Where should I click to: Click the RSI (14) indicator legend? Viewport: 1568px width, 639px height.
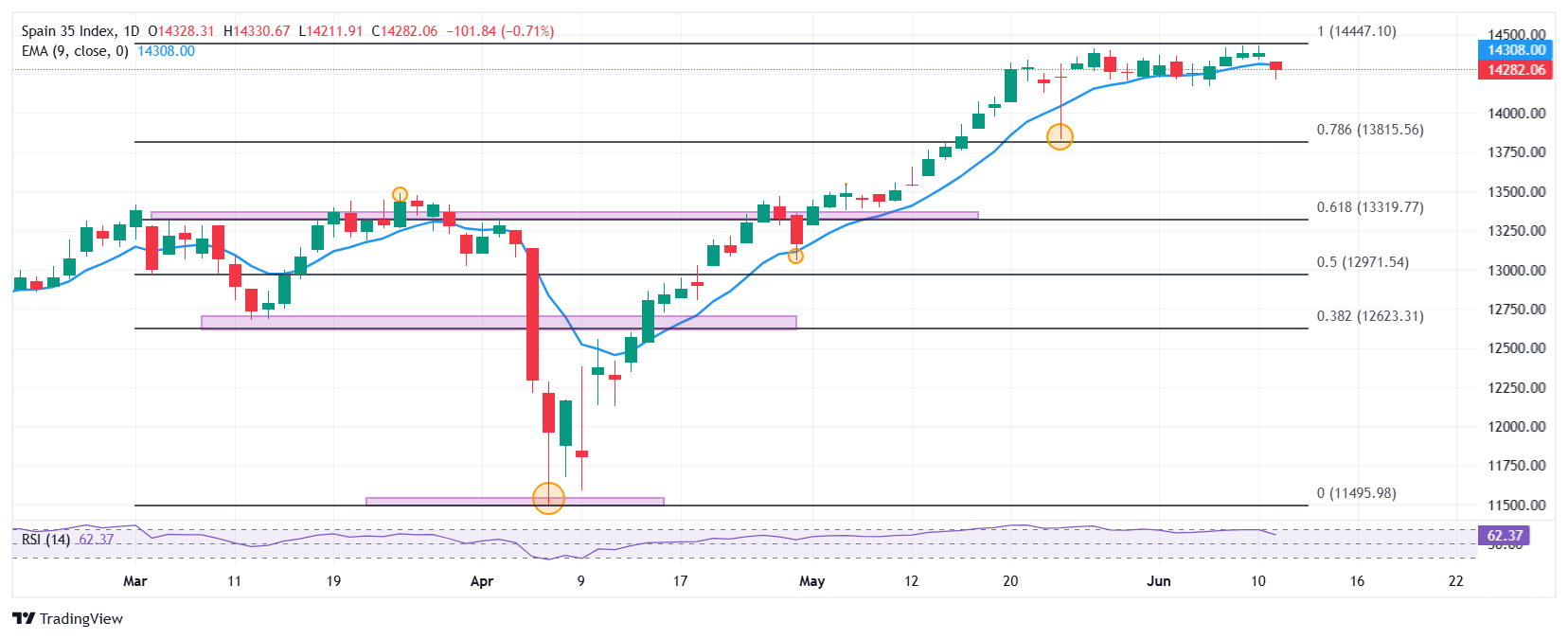(46, 539)
